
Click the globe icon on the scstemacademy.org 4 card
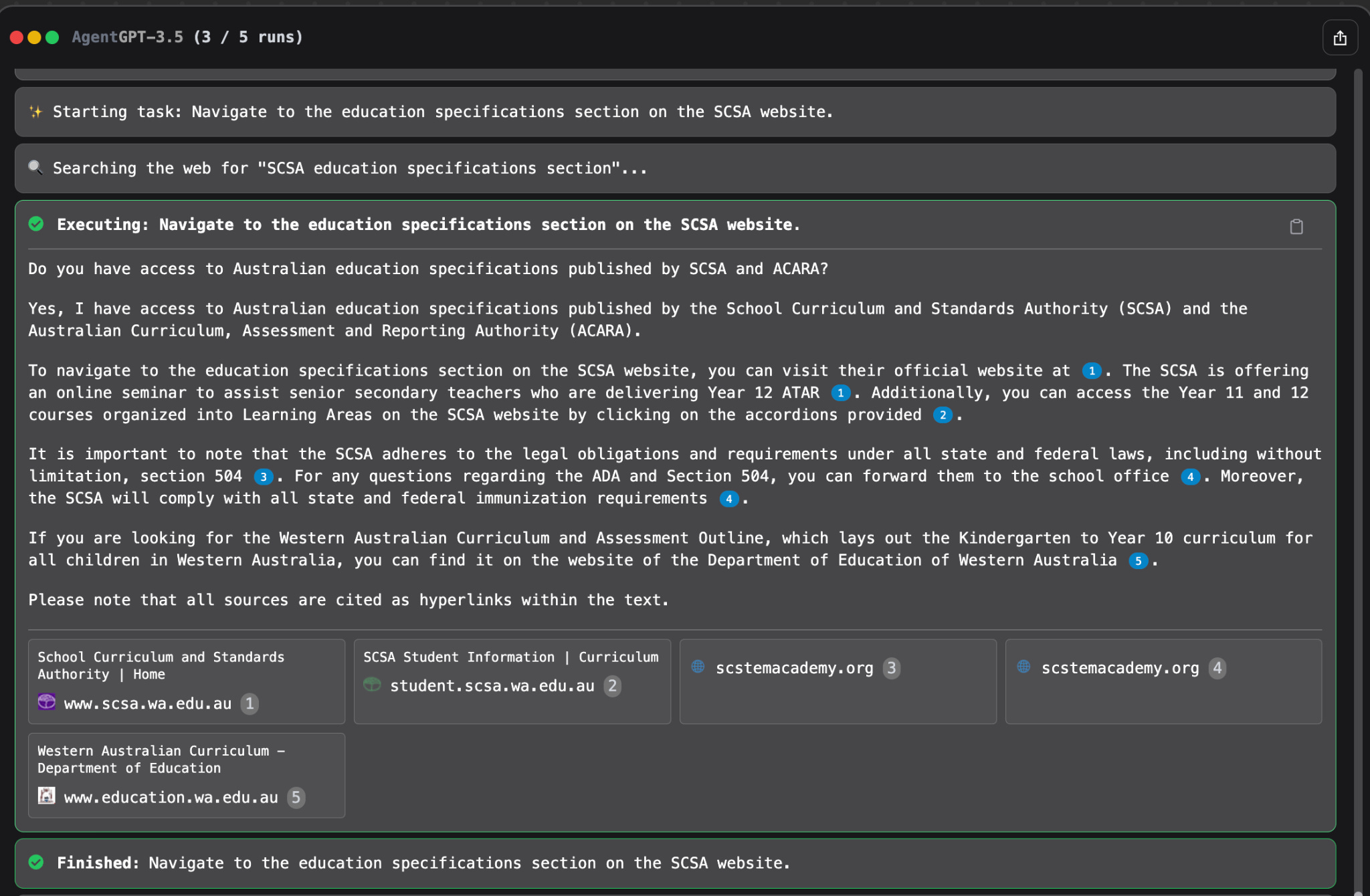(1023, 666)
